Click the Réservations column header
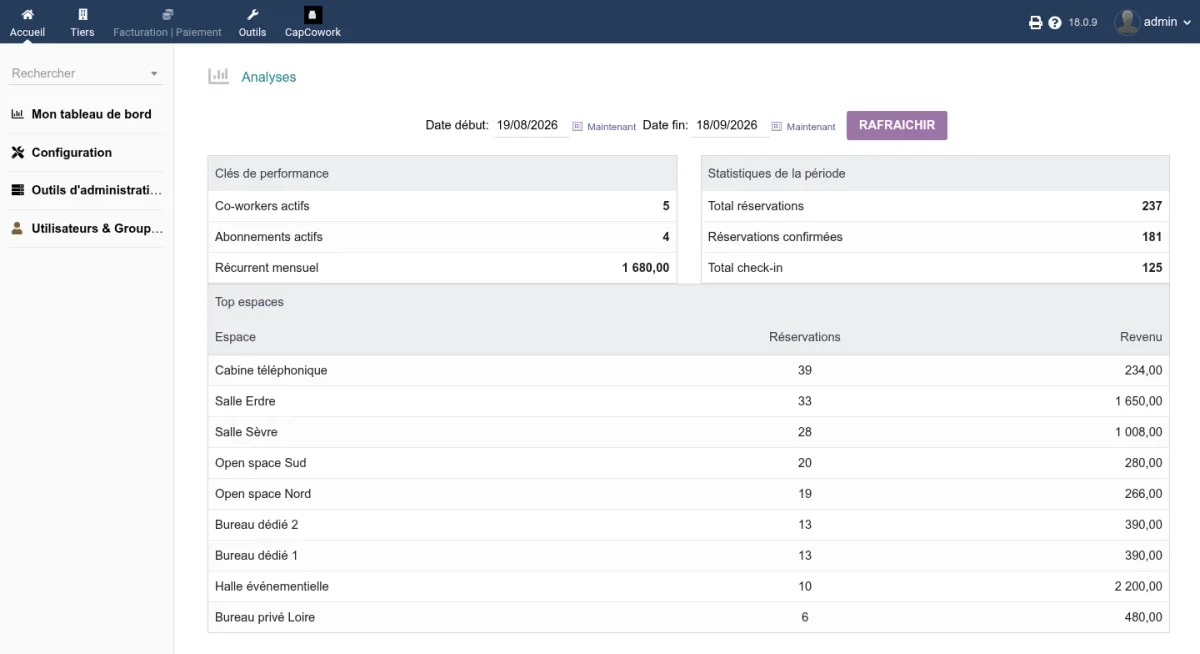This screenshot has width=1200, height=654. pyautogui.click(x=805, y=337)
